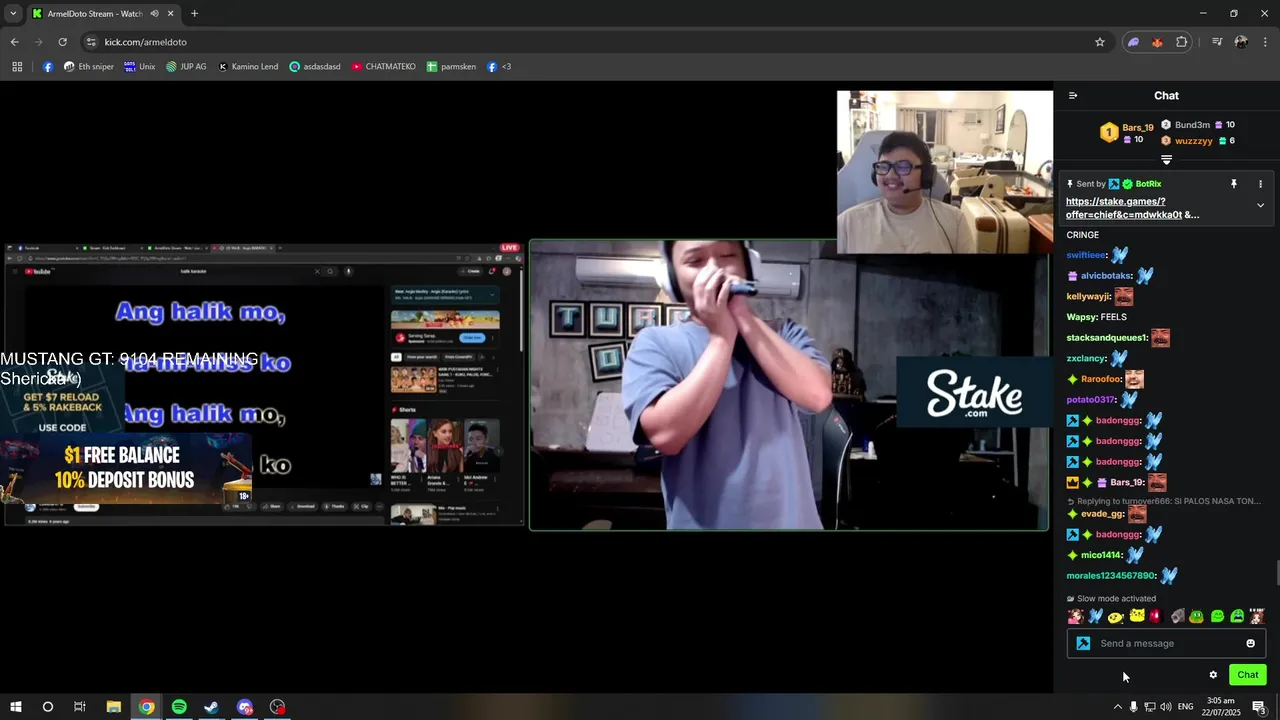The width and height of the screenshot is (1280, 720).
Task: Reload the page
Action: [62, 42]
